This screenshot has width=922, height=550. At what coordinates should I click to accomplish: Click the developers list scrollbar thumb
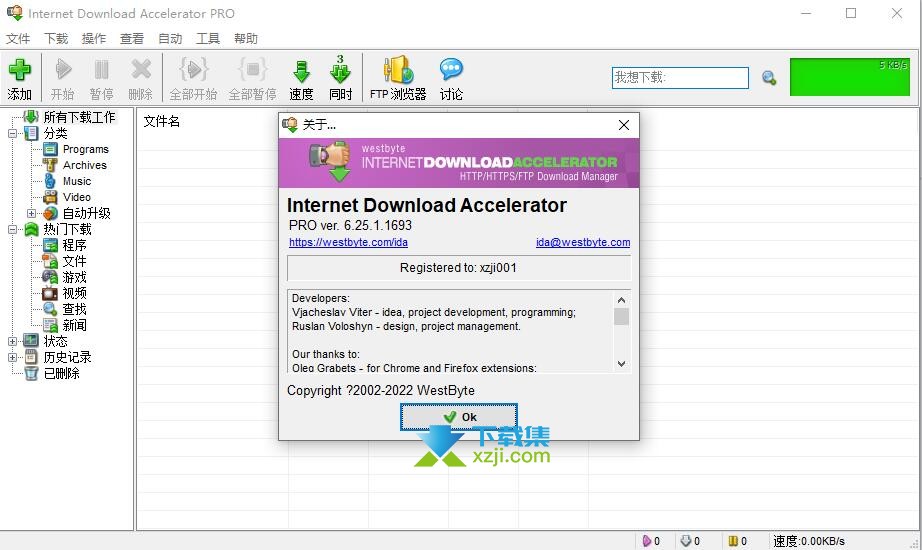click(622, 316)
